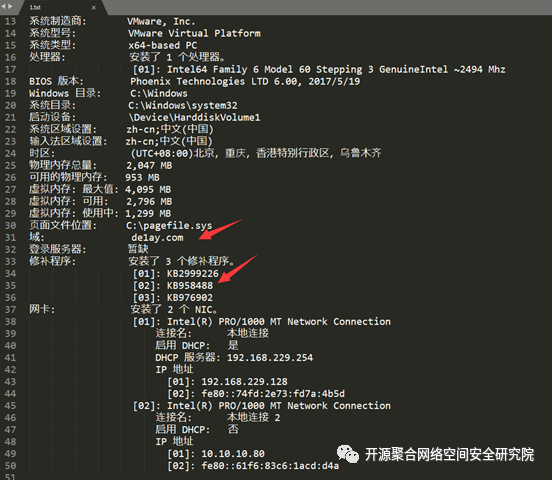The width and height of the screenshot is (552, 480).
Task: Click the WeChat logo watermark icon
Action: [x=348, y=454]
